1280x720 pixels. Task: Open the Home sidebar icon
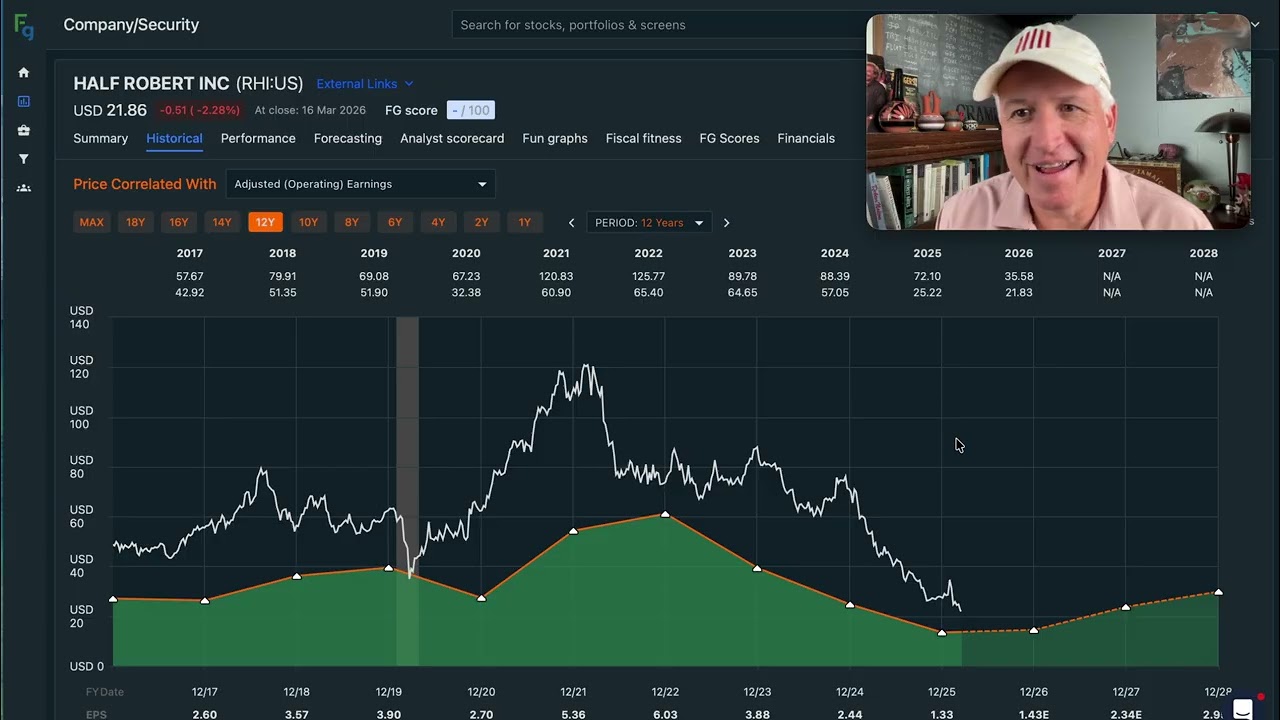pyautogui.click(x=24, y=72)
